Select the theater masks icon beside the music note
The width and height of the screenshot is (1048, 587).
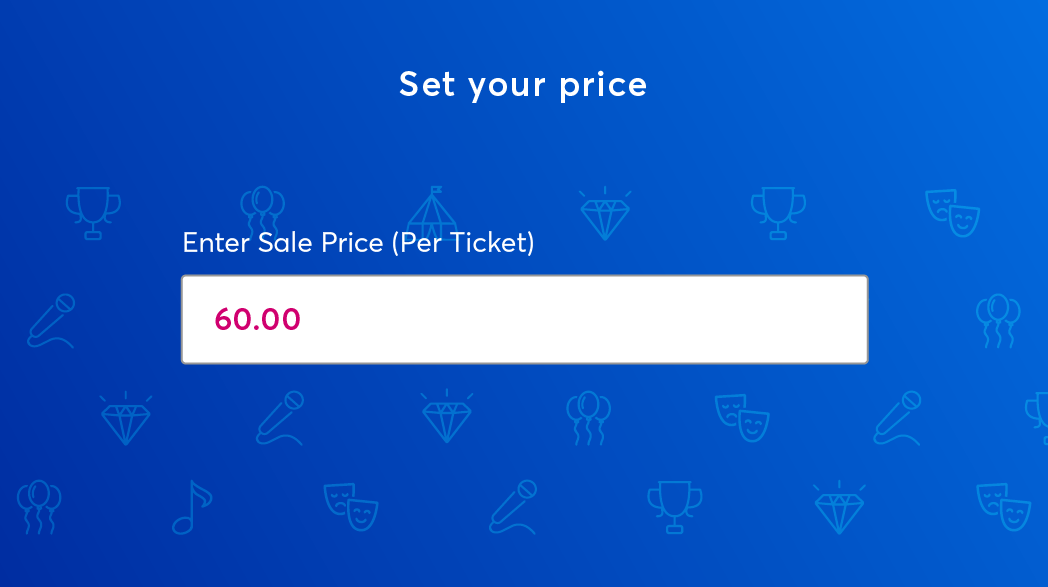pos(351,507)
